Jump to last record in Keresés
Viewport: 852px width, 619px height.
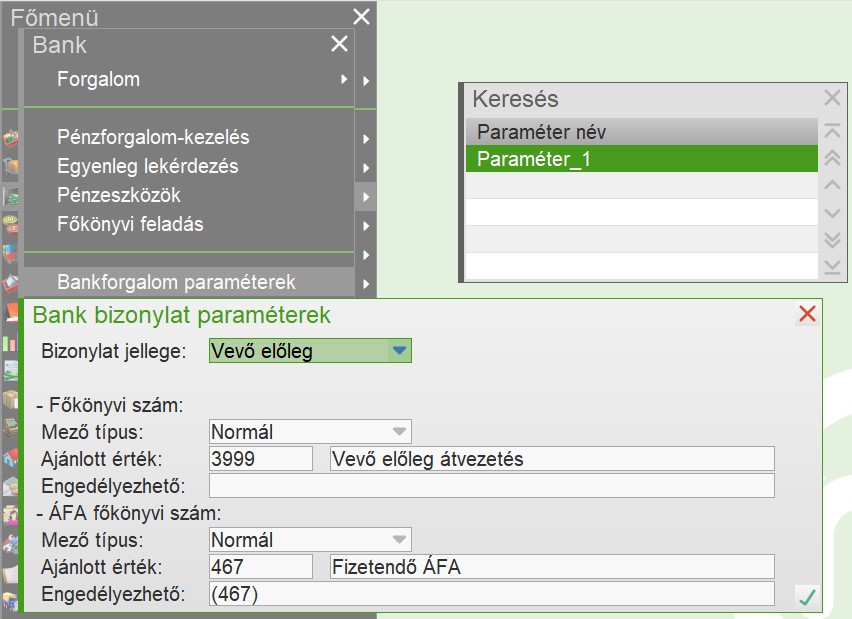pyautogui.click(x=832, y=267)
